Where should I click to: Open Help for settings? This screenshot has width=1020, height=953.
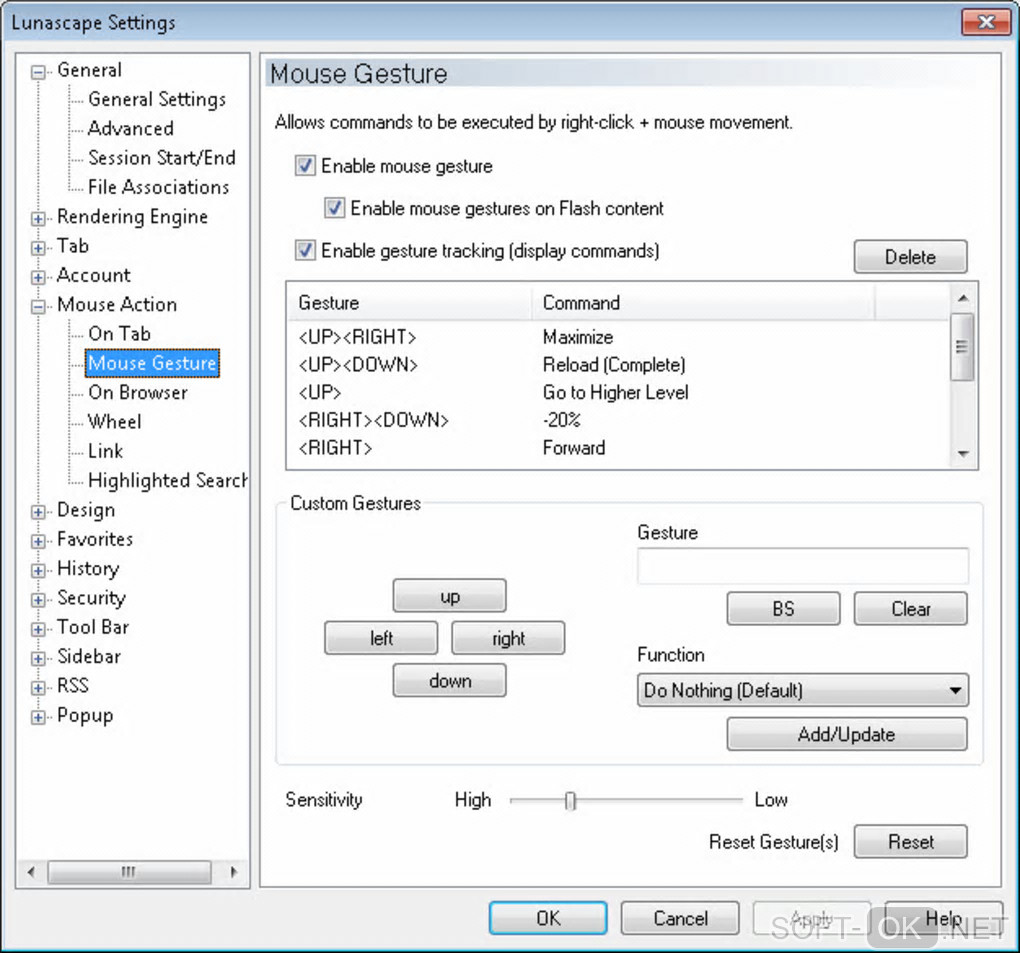943,918
